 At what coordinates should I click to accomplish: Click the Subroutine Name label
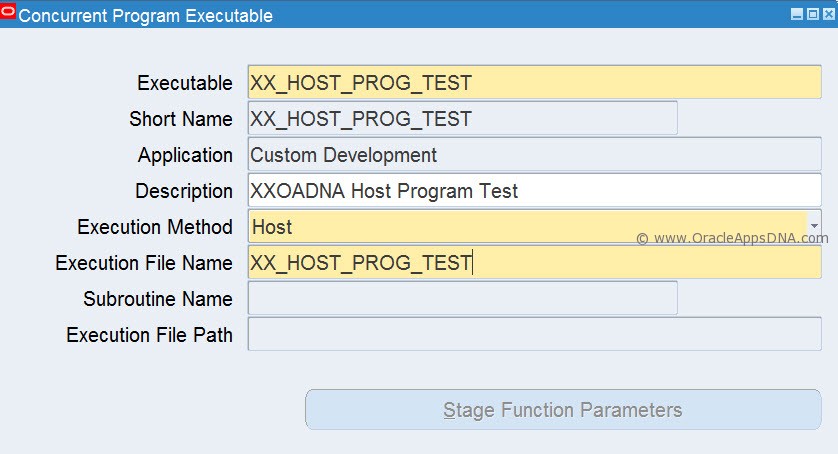tap(158, 298)
